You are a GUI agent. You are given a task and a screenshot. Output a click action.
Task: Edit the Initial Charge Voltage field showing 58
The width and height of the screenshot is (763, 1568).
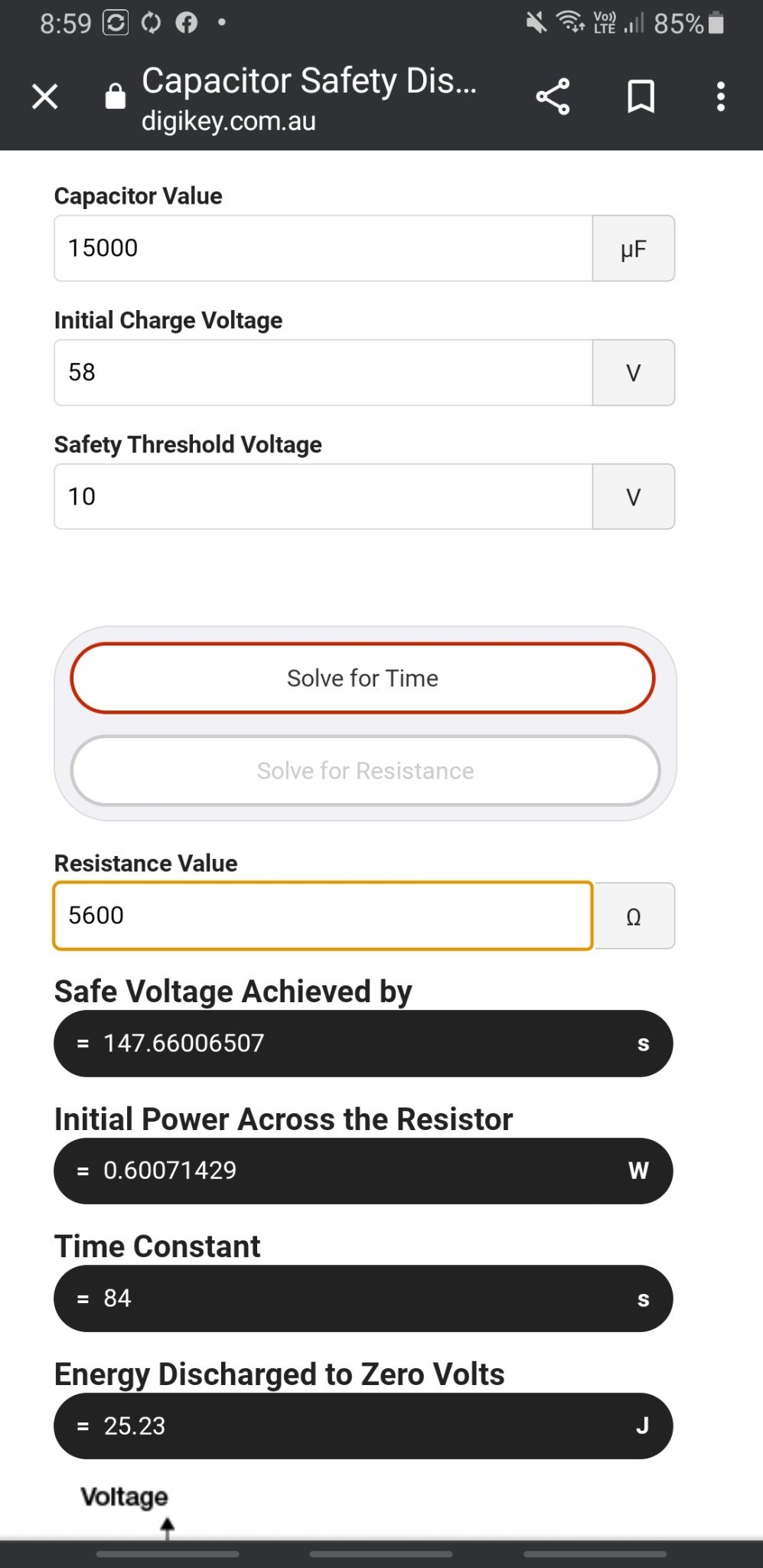coord(323,372)
